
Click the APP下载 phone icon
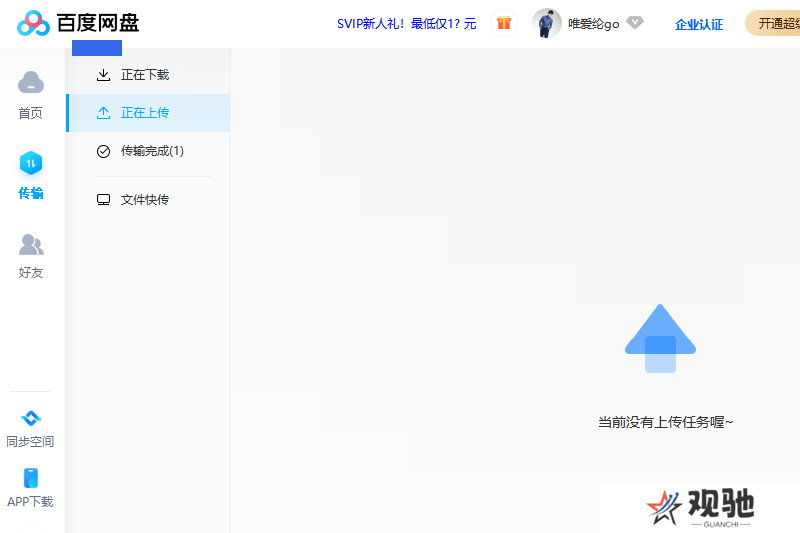[x=31, y=478]
